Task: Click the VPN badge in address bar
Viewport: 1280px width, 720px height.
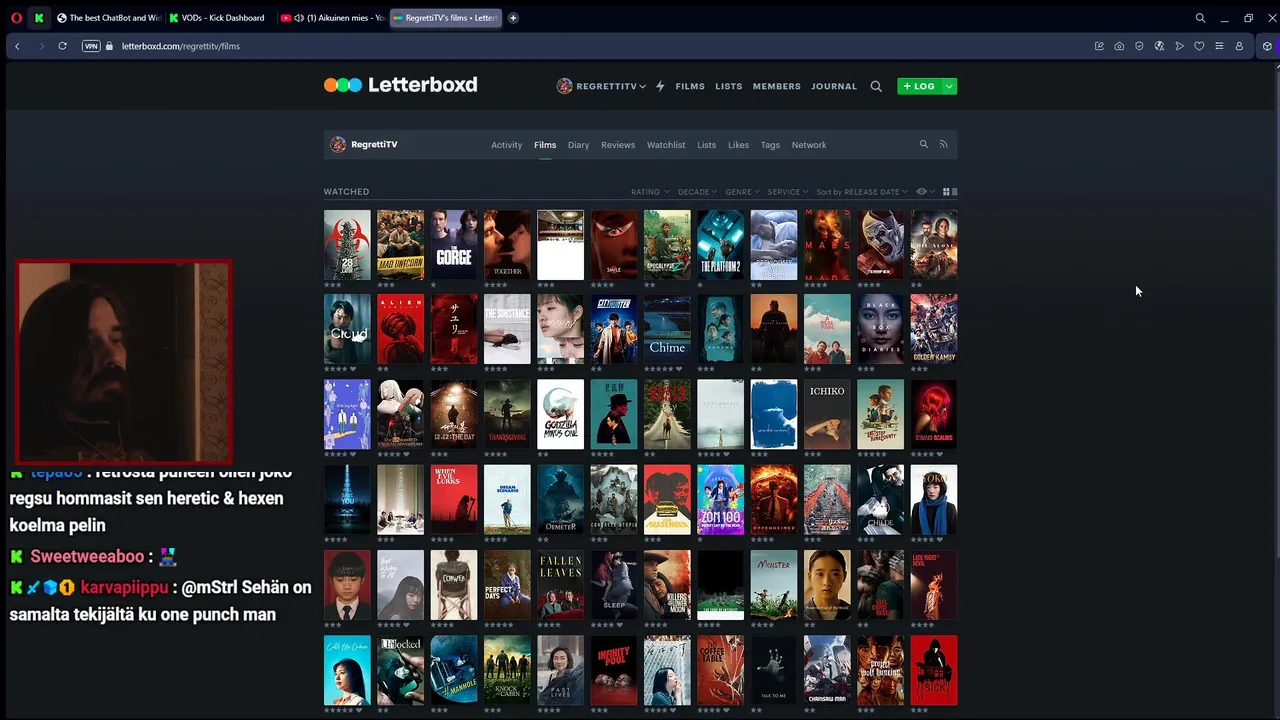Action: [x=91, y=46]
